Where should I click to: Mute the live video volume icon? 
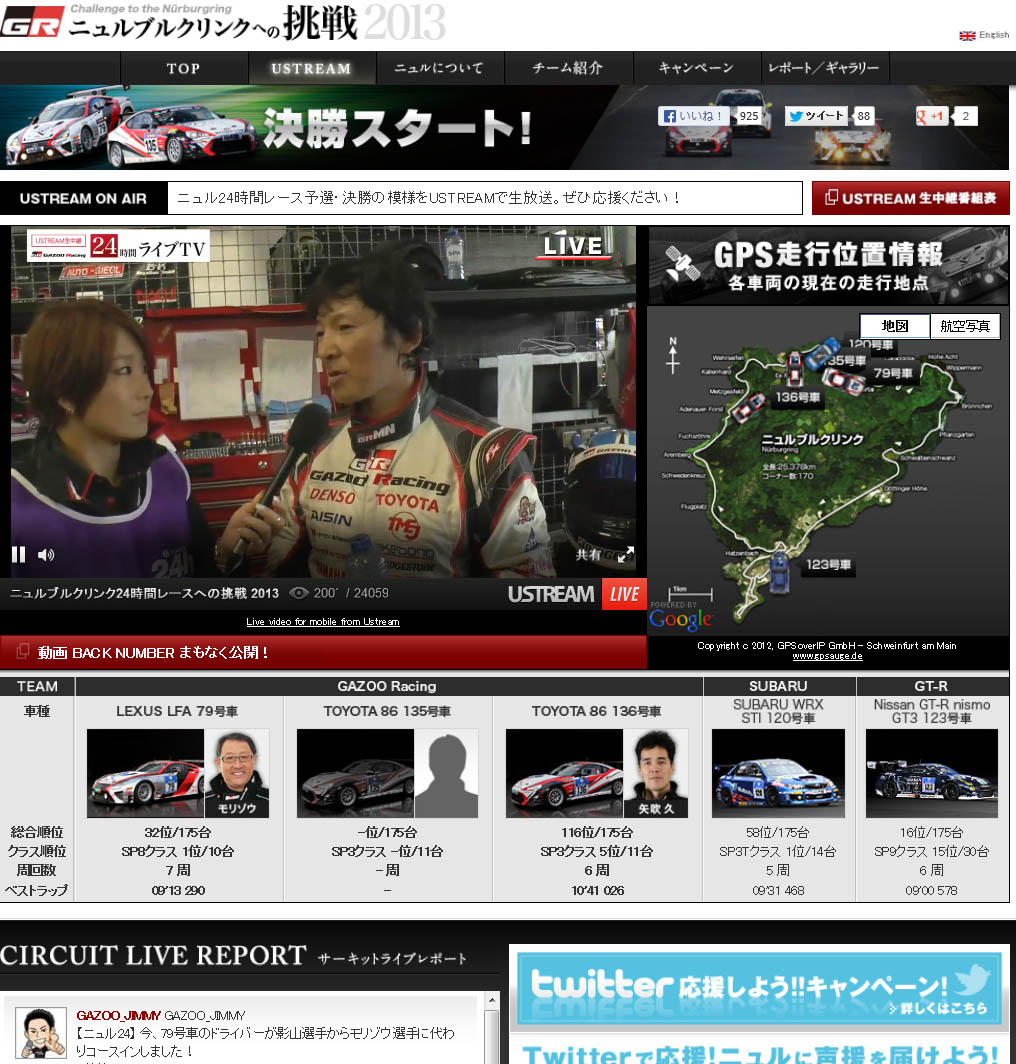tap(45, 555)
